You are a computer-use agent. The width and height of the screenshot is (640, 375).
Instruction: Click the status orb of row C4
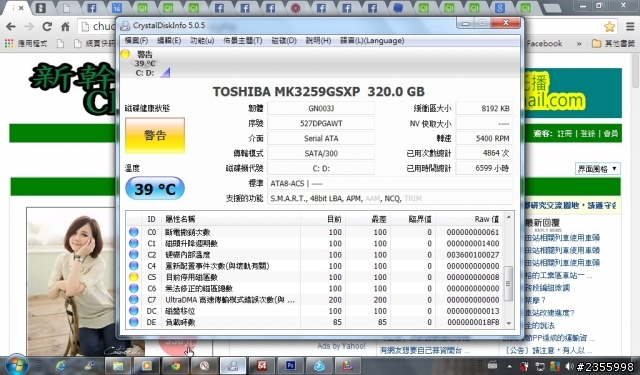coord(133,266)
